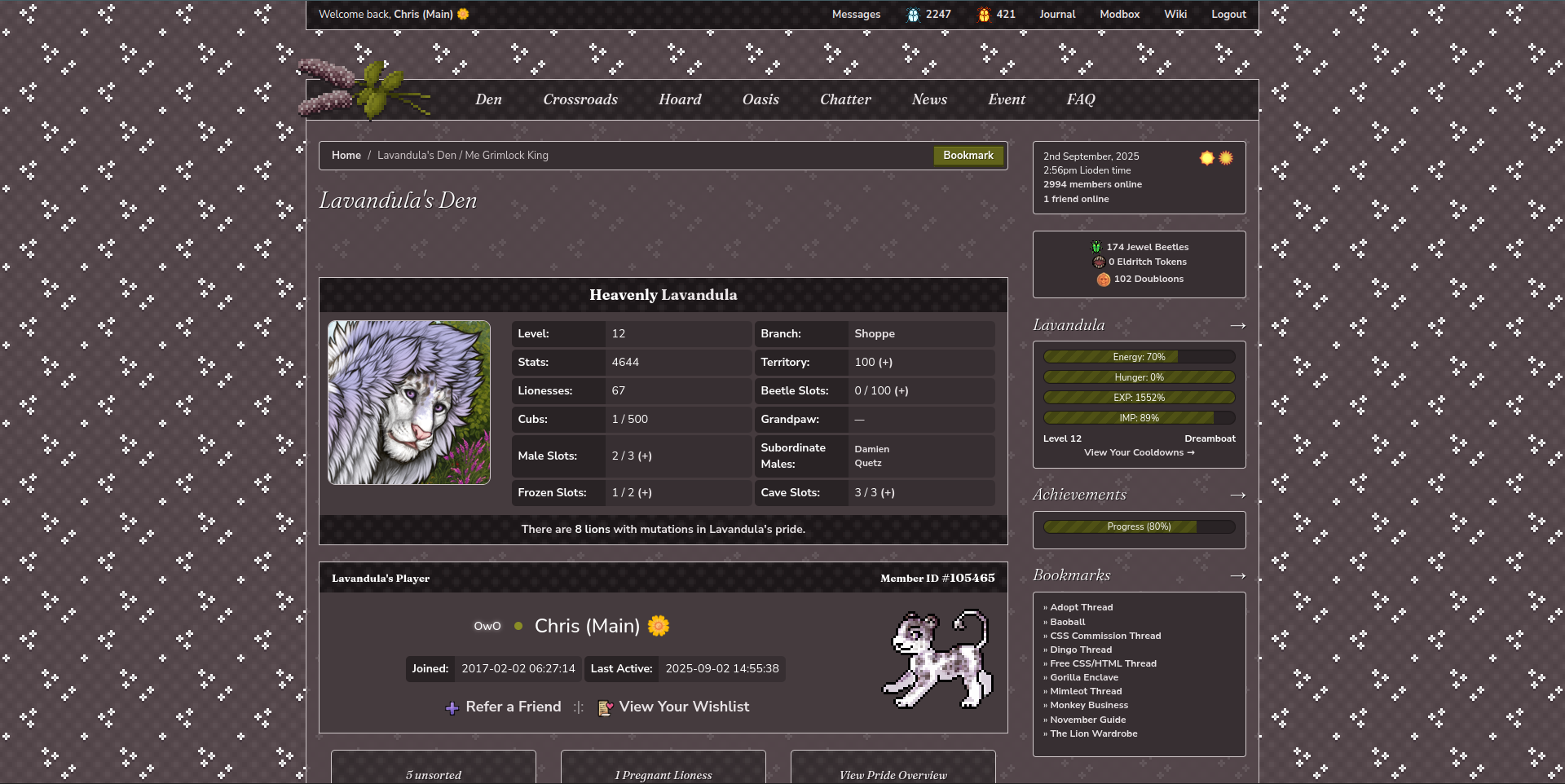Click the Eldritch Tokens mouth icon

(x=1099, y=262)
